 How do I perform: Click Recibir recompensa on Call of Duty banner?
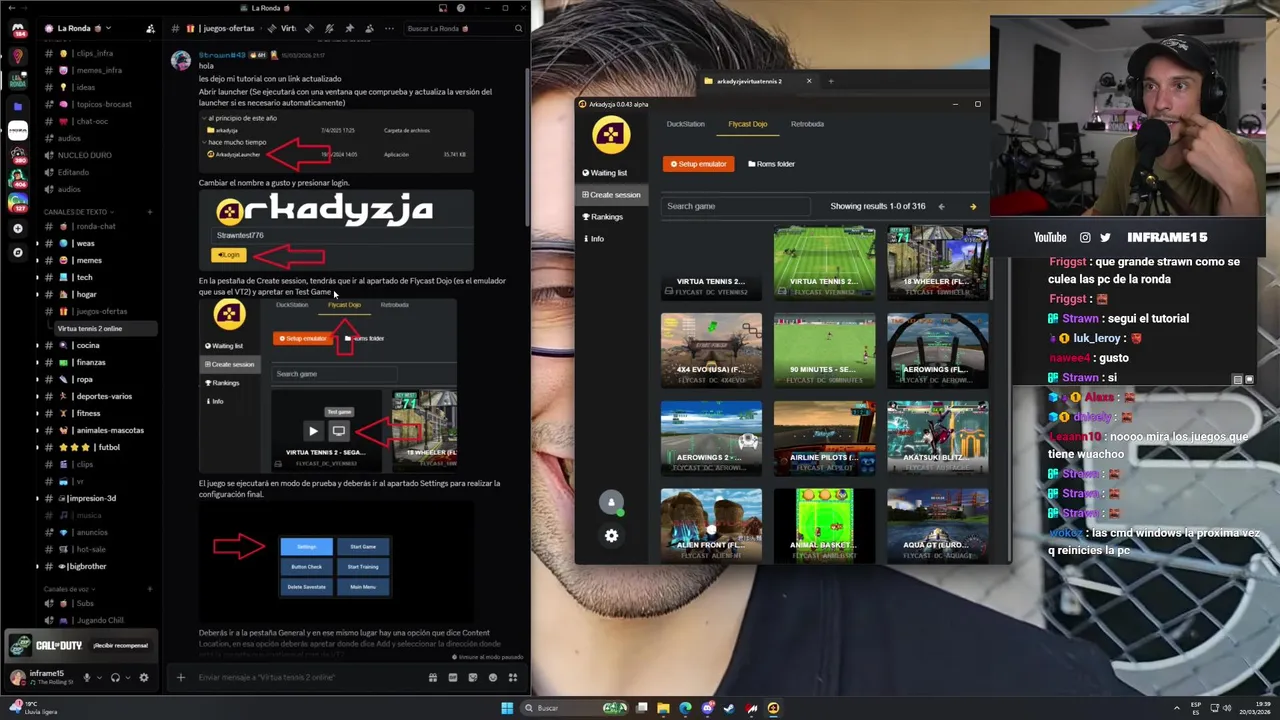point(120,645)
